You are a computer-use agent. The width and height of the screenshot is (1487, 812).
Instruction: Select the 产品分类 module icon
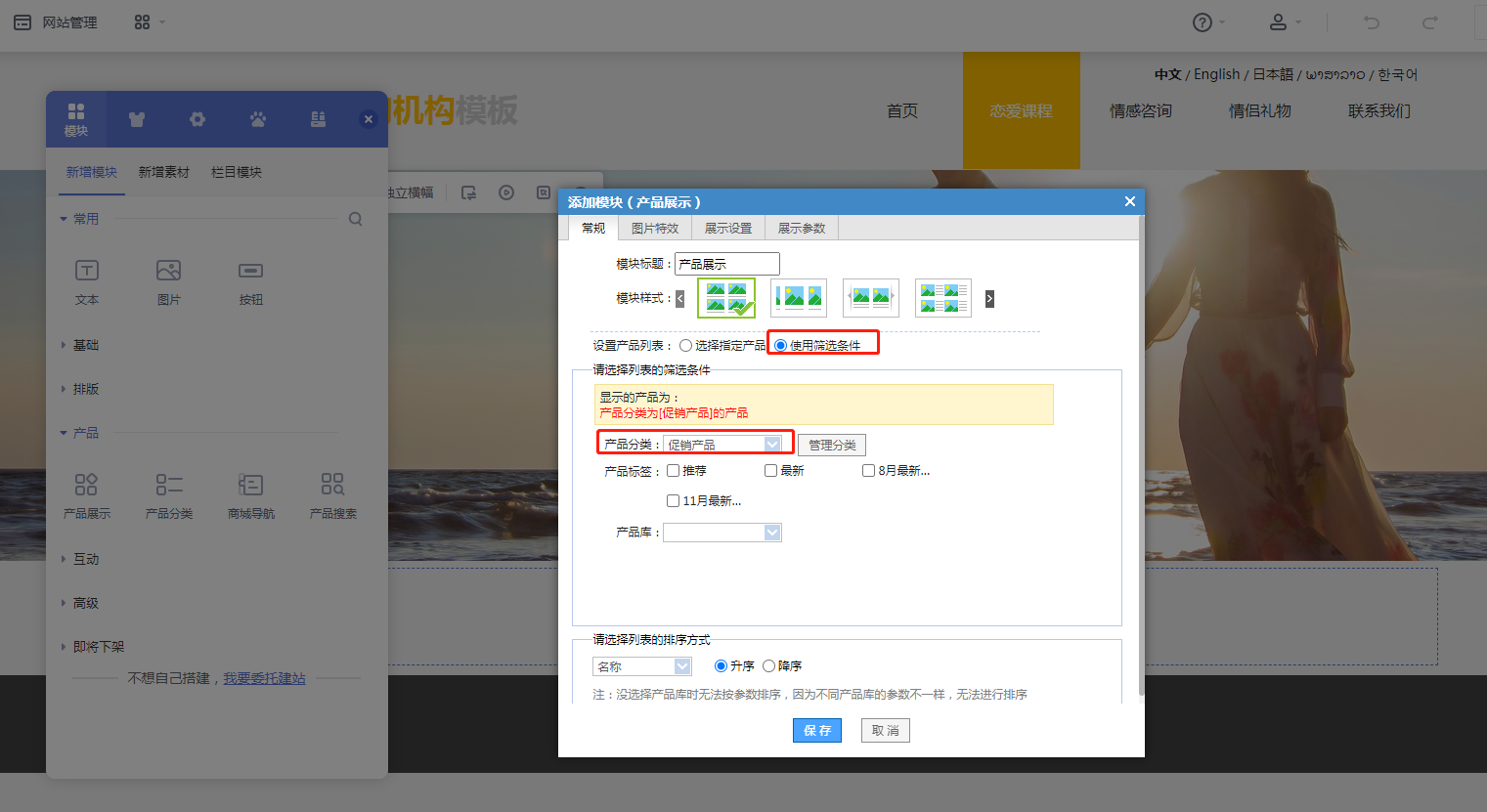pyautogui.click(x=169, y=485)
